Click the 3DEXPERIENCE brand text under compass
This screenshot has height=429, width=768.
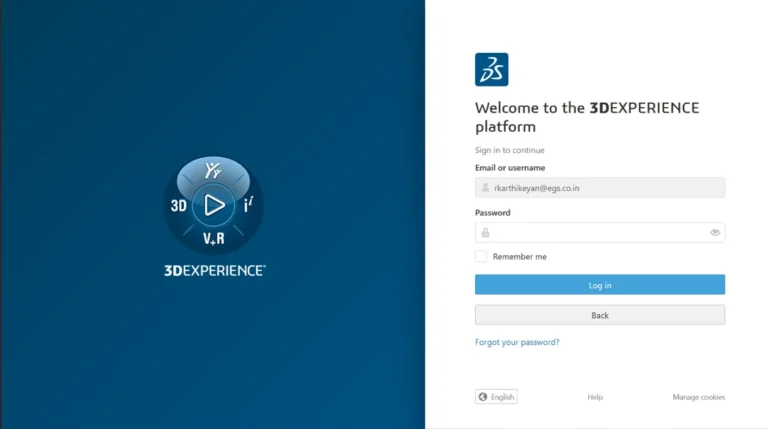(x=215, y=271)
